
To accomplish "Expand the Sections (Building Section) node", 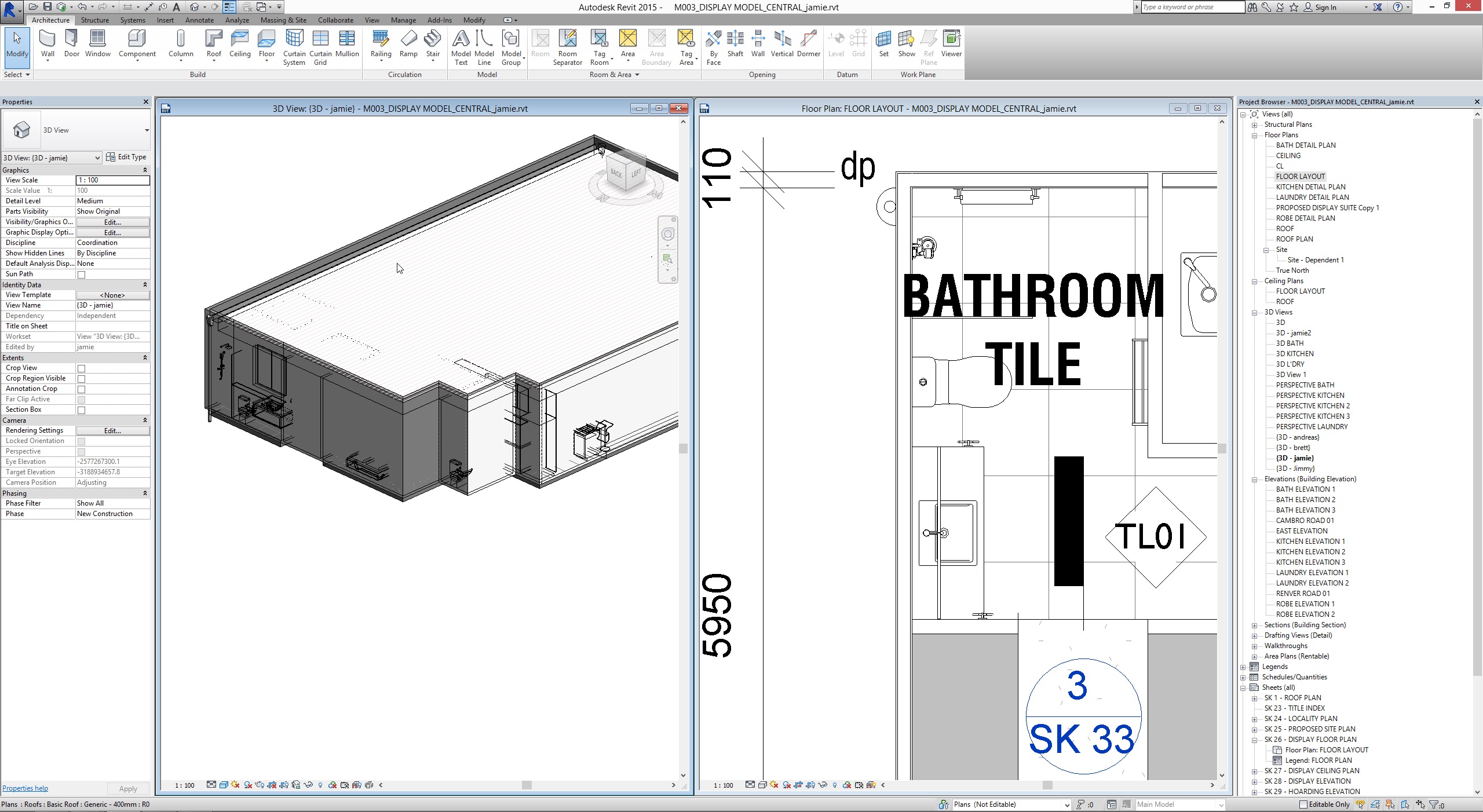I will tap(1255, 626).
